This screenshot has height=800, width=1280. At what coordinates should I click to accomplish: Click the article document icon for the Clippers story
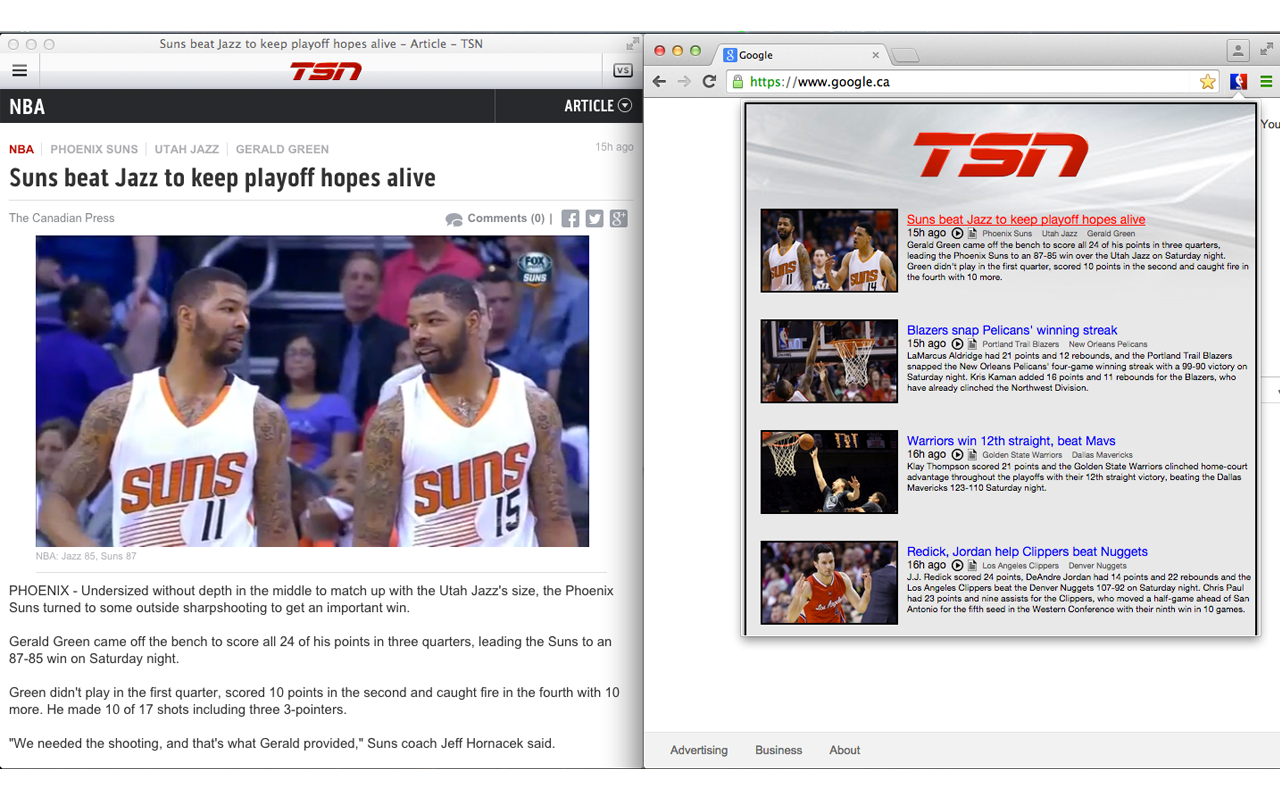coord(972,566)
